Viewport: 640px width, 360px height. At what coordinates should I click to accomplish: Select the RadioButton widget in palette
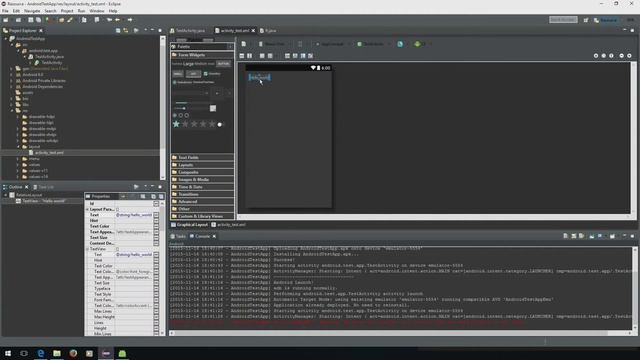182,82
